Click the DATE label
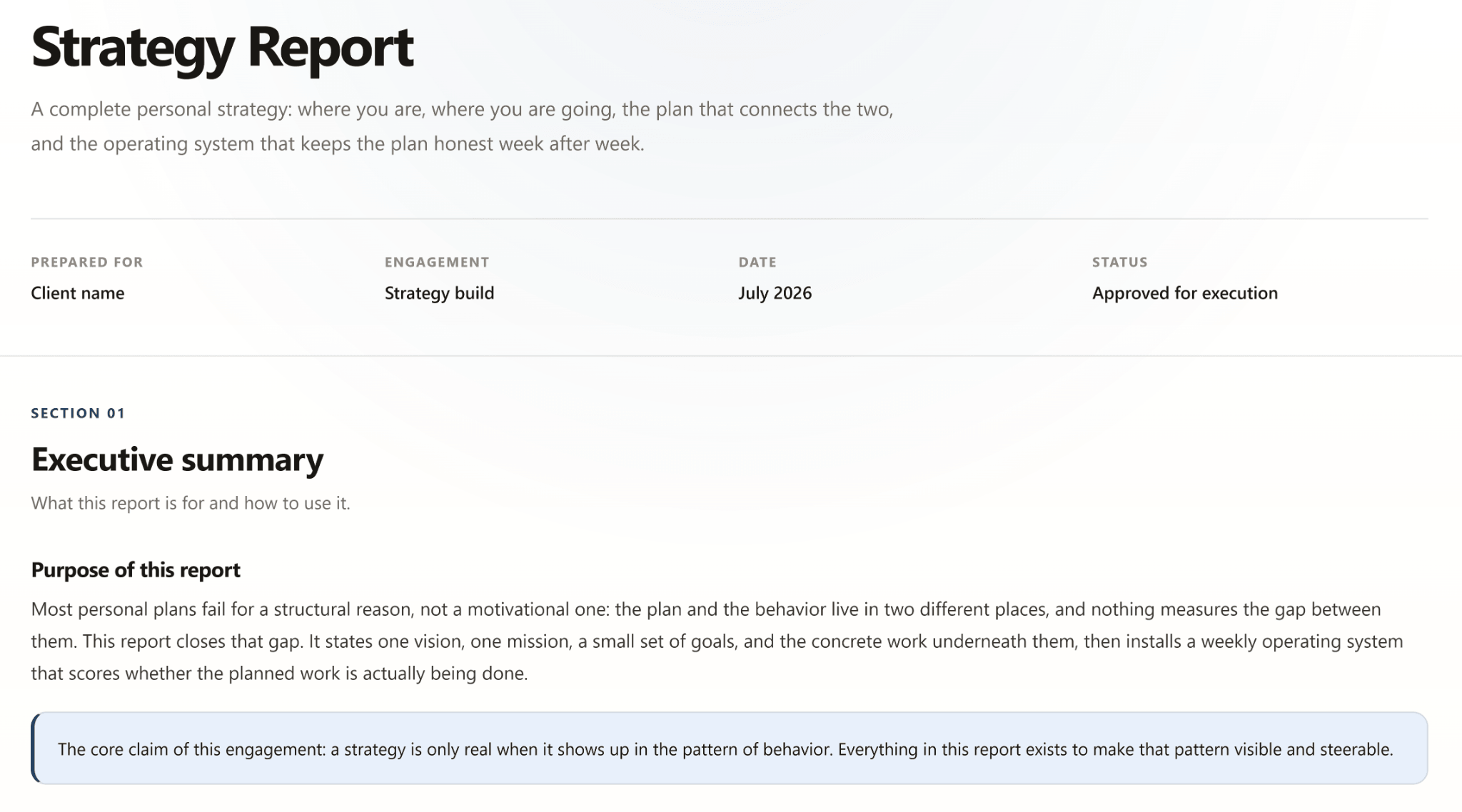 click(x=757, y=262)
